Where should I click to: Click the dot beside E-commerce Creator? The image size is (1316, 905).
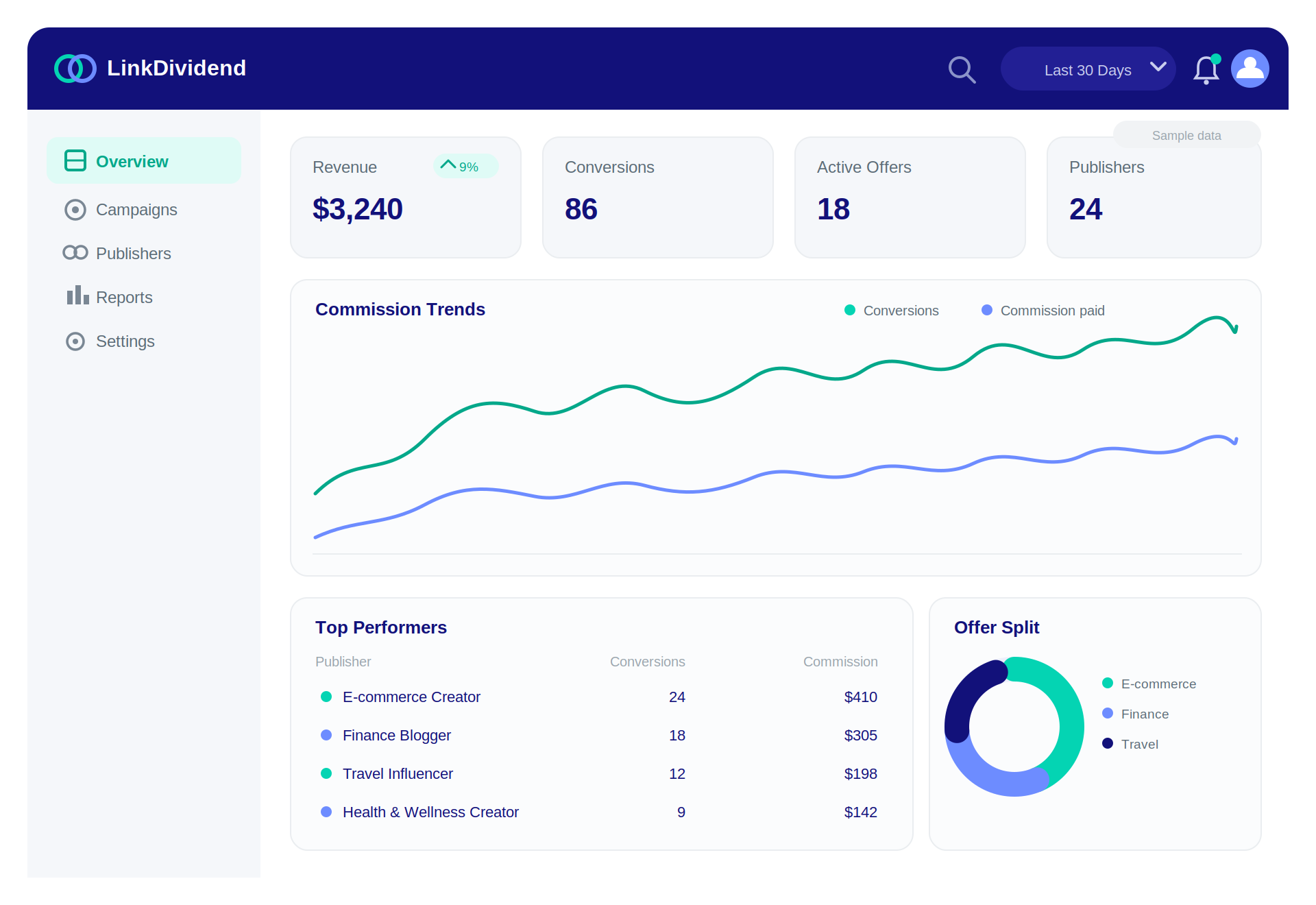click(326, 697)
